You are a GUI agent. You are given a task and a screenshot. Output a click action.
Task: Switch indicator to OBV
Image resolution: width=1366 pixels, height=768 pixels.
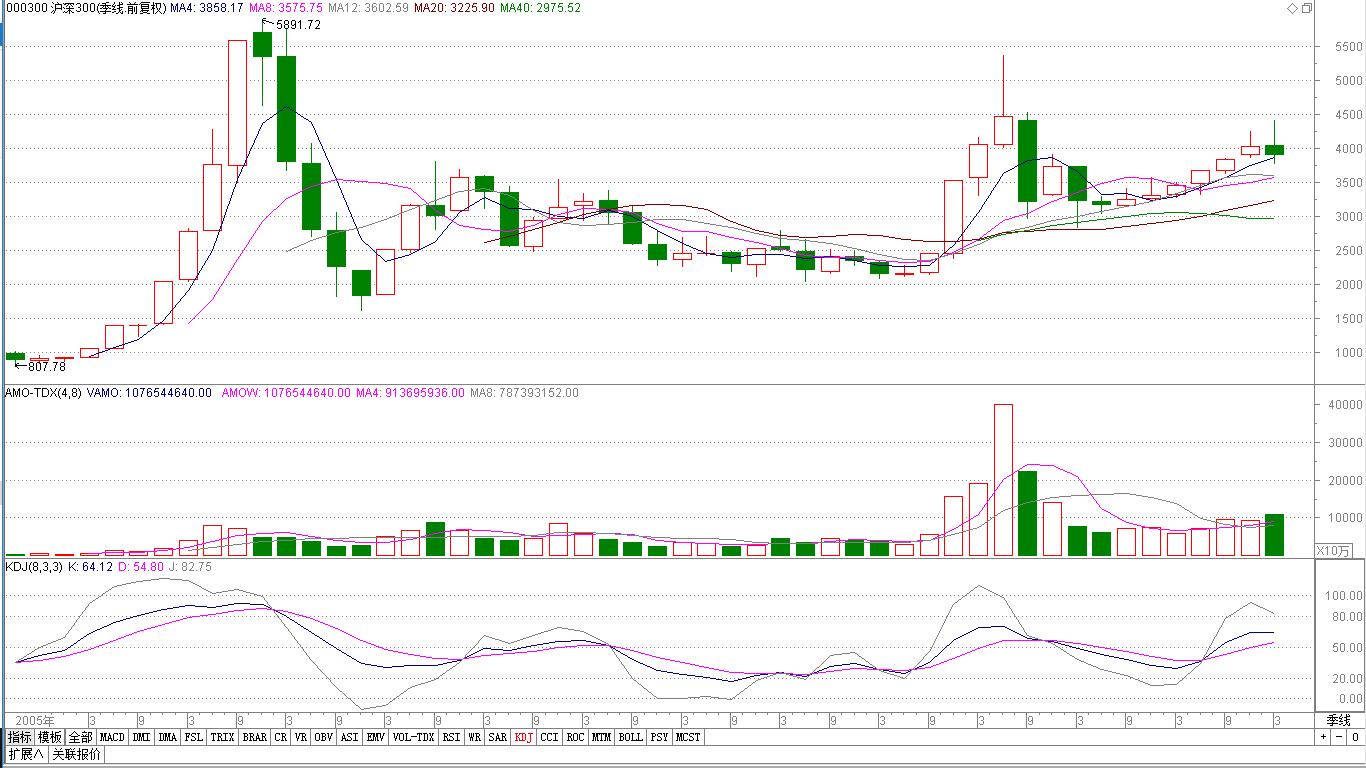324,737
